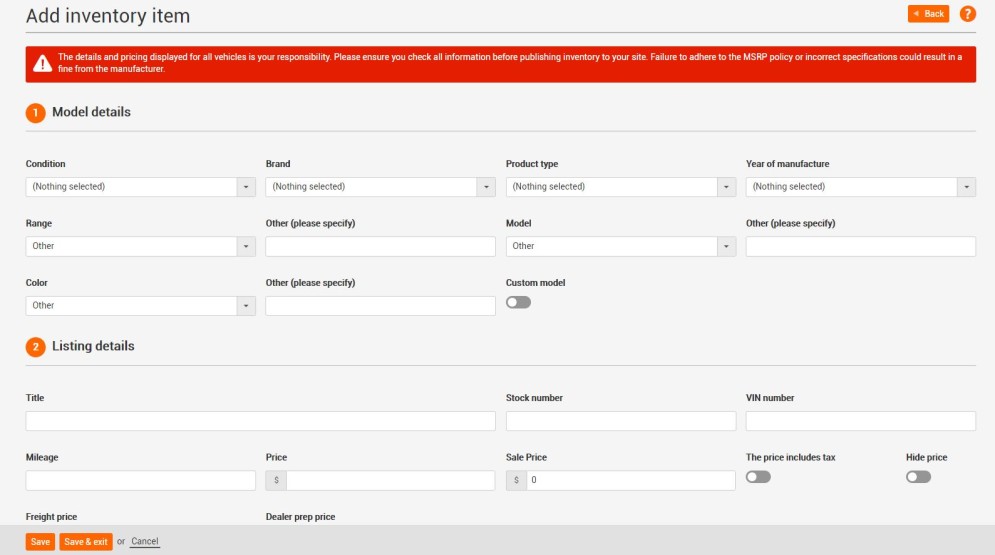Open the Condition dropdown

click(140, 187)
